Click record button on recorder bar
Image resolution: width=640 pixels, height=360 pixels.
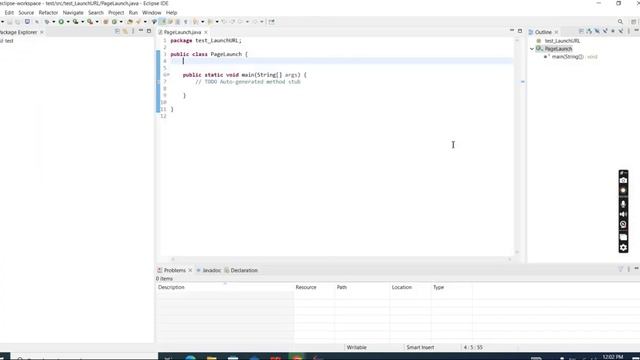coord(623,191)
